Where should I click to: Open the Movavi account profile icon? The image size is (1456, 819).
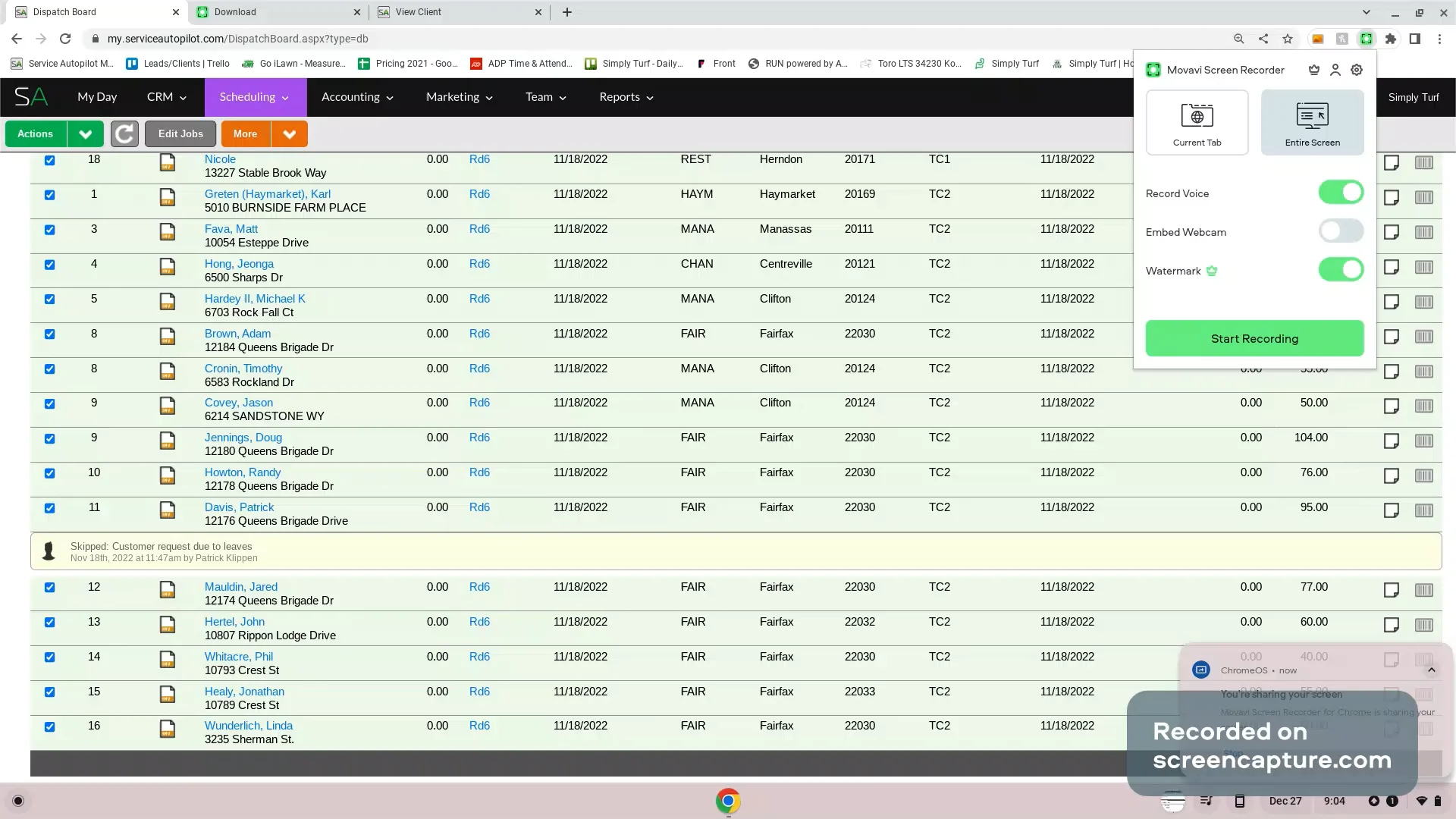pyautogui.click(x=1335, y=69)
